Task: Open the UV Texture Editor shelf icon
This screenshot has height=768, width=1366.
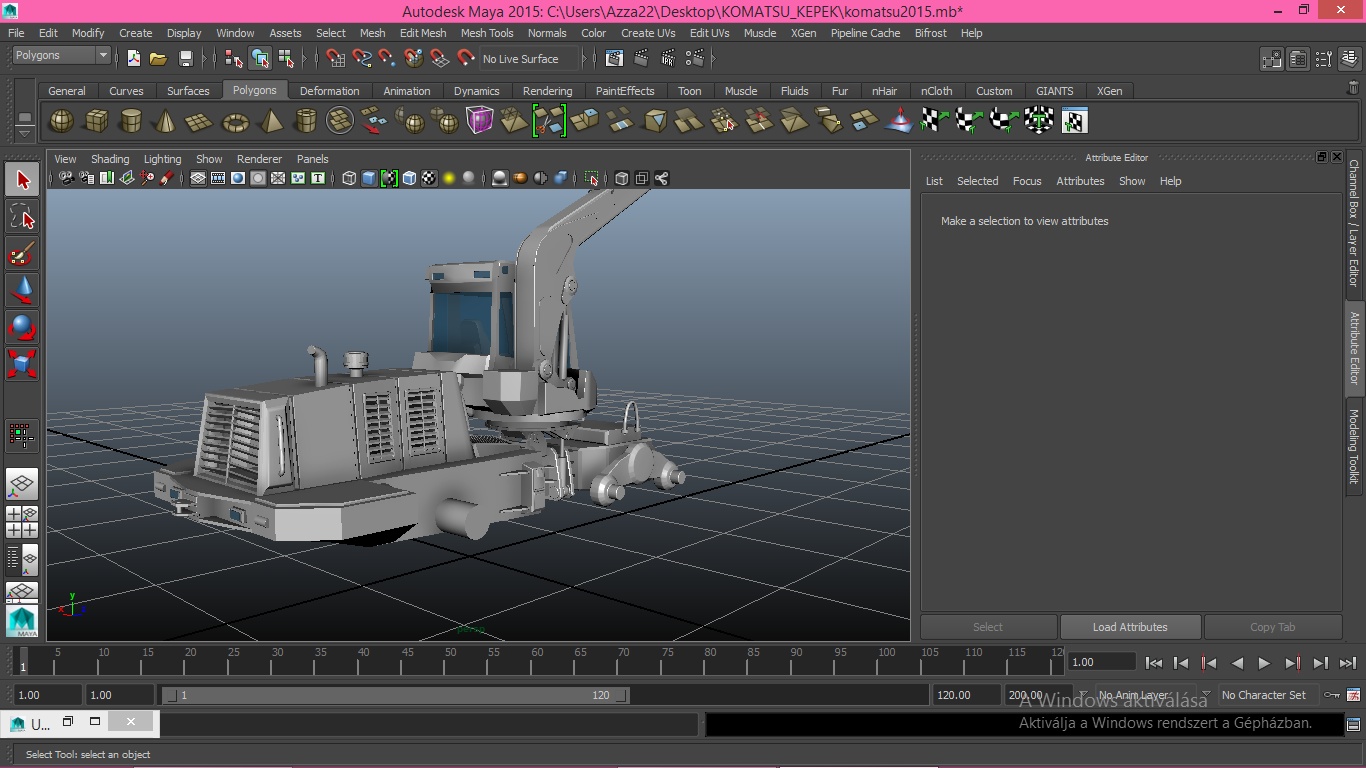Action: (x=1074, y=121)
